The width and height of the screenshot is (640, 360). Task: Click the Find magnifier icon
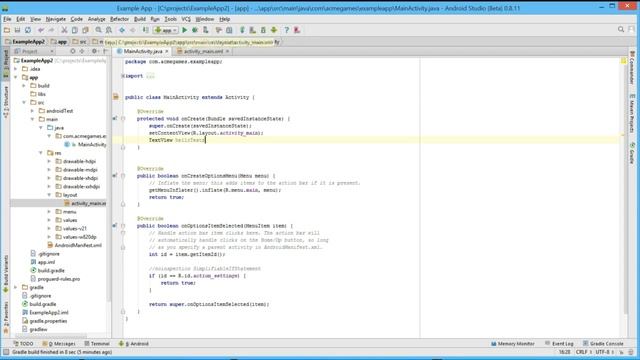[98, 30]
